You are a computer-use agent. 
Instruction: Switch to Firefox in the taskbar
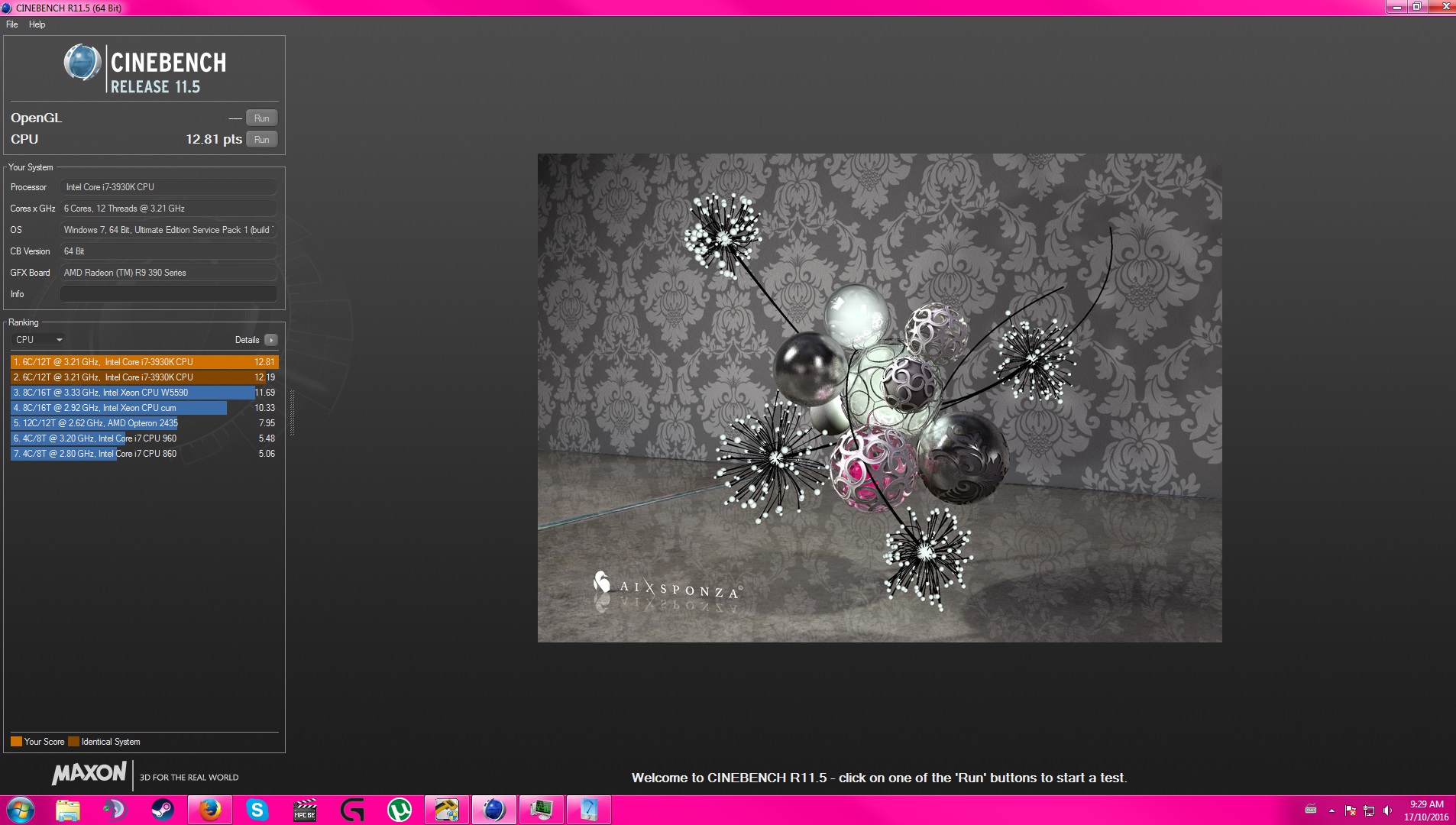pos(210,810)
